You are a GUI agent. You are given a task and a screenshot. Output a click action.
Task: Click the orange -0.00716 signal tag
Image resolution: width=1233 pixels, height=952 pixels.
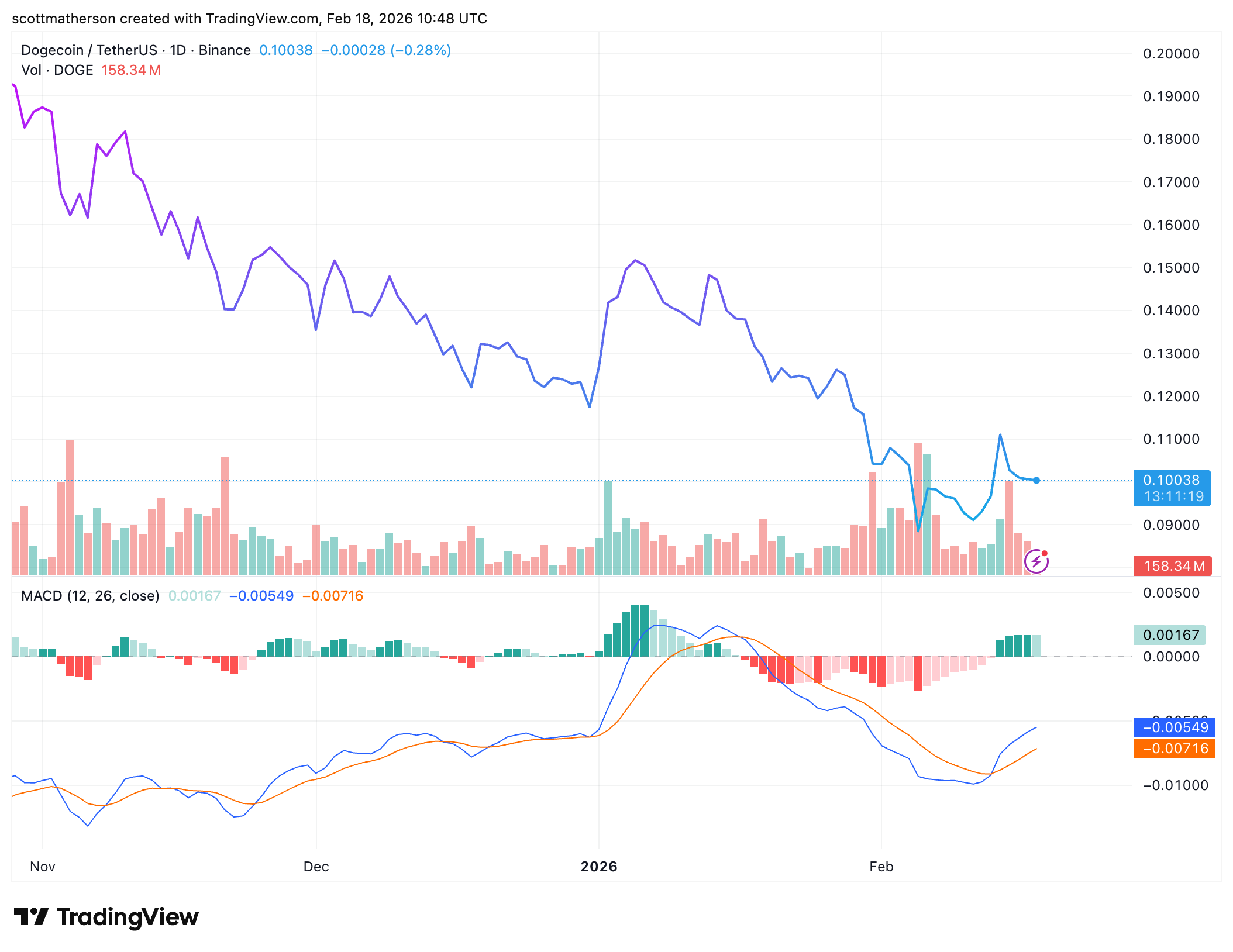(x=1174, y=749)
